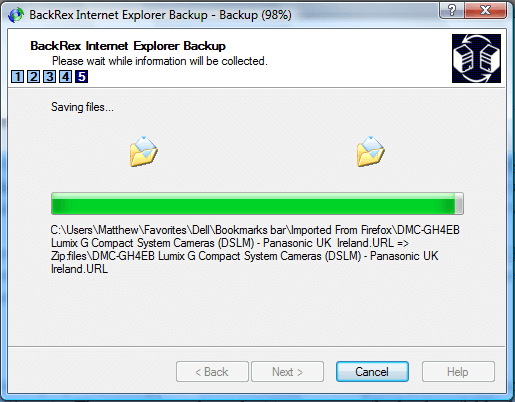Viewport: 515px width, 402px height.
Task: Click the step 1 wizard indicator
Action: 18,77
